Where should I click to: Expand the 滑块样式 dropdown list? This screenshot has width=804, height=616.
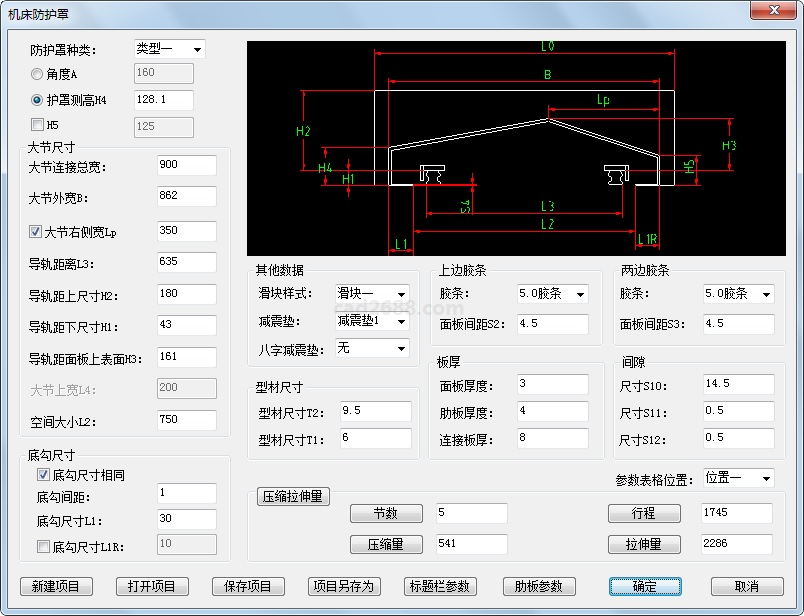(372, 294)
